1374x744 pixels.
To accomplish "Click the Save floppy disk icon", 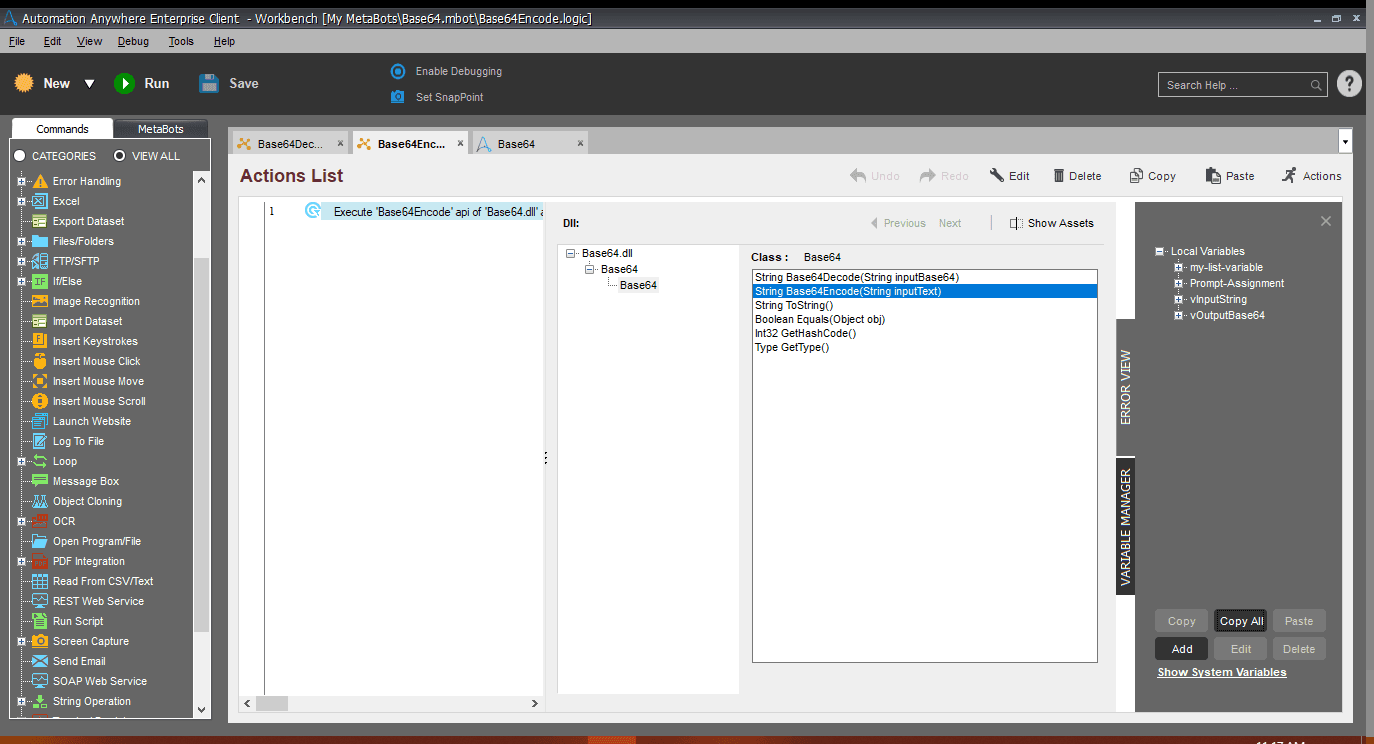I will coord(209,84).
